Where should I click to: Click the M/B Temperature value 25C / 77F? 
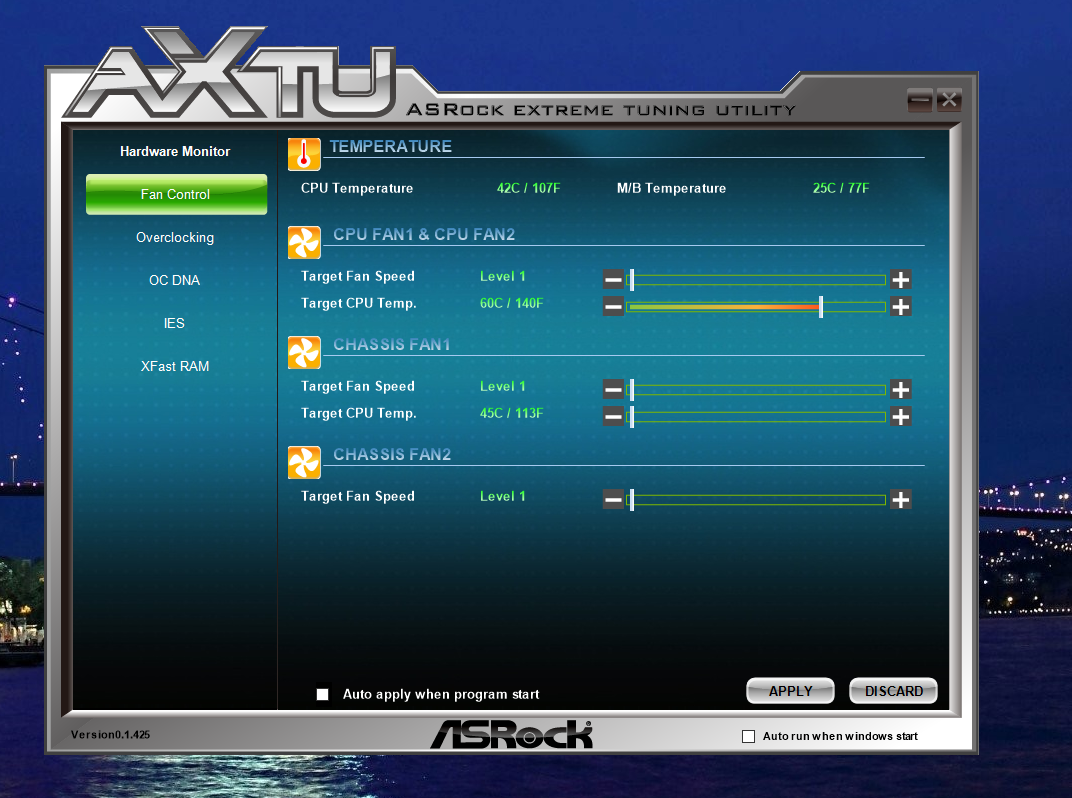(841, 188)
